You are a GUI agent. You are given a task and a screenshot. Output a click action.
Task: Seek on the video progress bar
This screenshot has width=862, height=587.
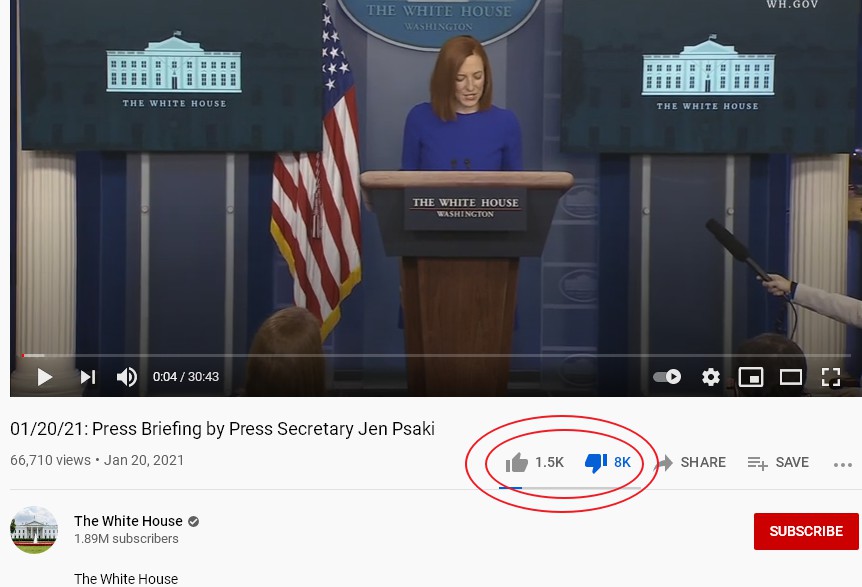(435, 356)
